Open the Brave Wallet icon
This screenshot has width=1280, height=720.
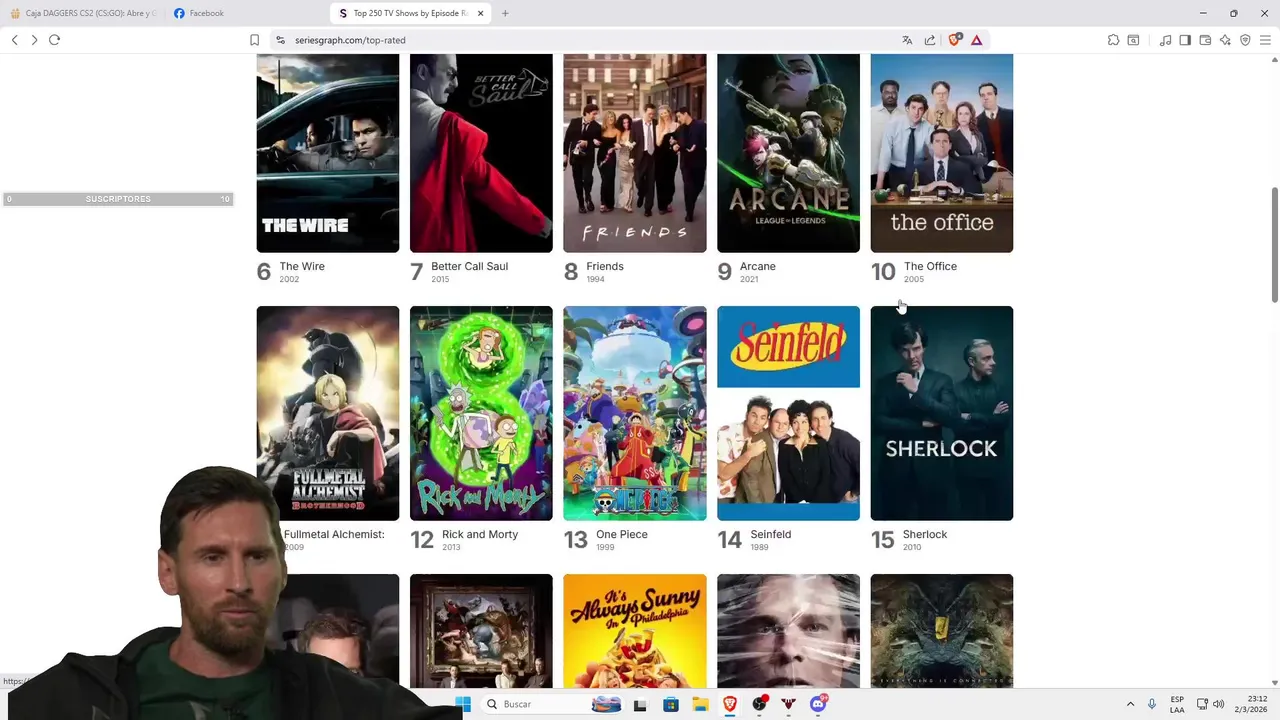pos(1205,40)
